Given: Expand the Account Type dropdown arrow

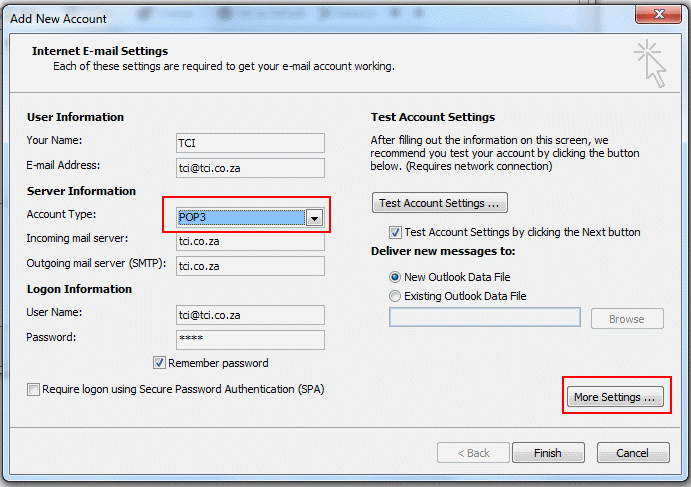Looking at the screenshot, I should (315, 218).
